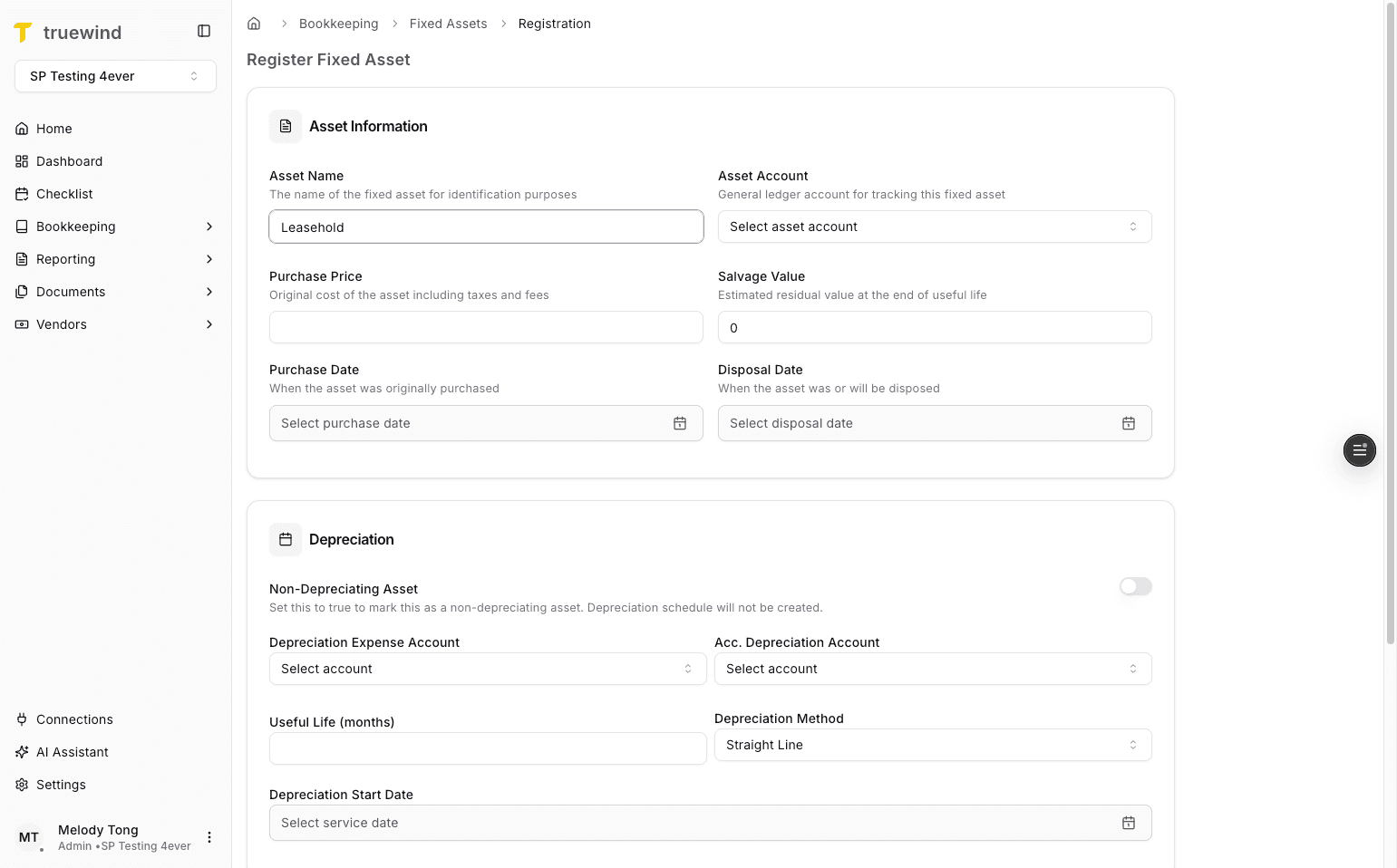This screenshot has width=1397, height=868.
Task: Open Settings from the sidebar menu
Action: coord(60,784)
